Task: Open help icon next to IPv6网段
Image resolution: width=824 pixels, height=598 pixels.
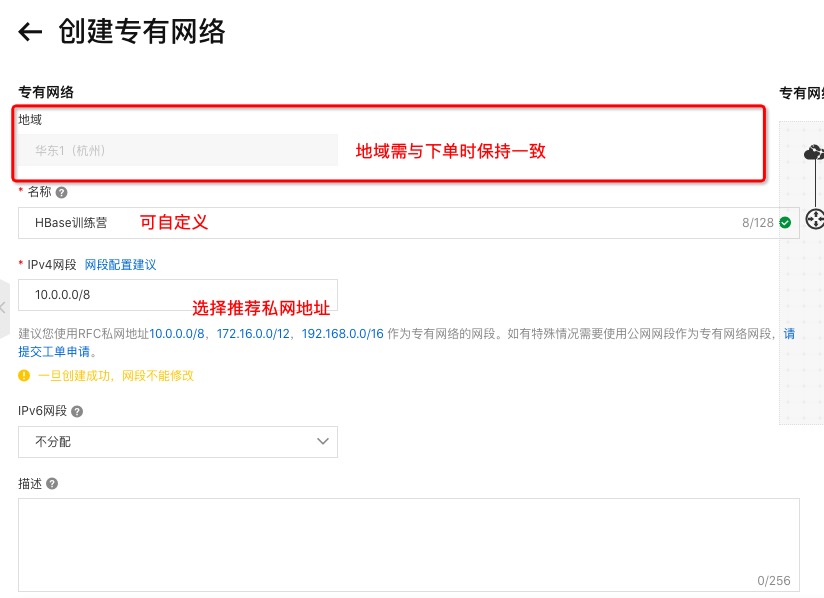Action: coord(77,411)
